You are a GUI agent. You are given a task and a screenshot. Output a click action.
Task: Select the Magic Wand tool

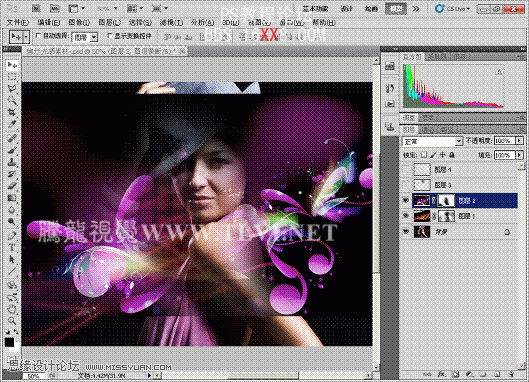(12, 101)
